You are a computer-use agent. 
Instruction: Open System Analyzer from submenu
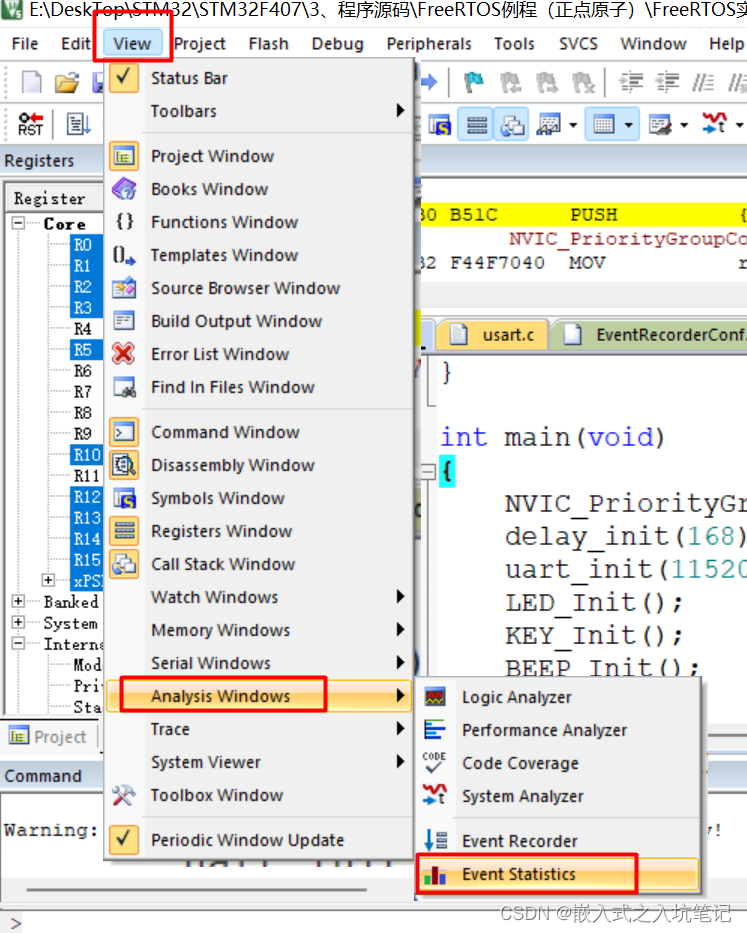click(x=558, y=797)
